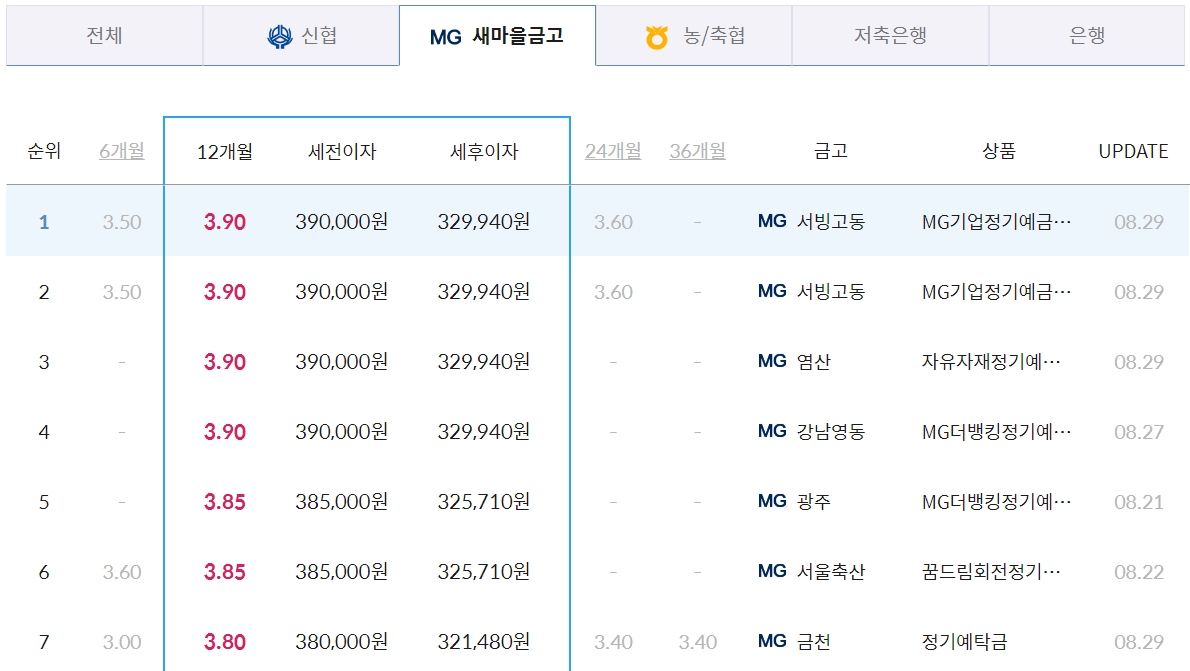Click MG logo beside 금천
The width and height of the screenshot is (1190, 671).
point(772,641)
